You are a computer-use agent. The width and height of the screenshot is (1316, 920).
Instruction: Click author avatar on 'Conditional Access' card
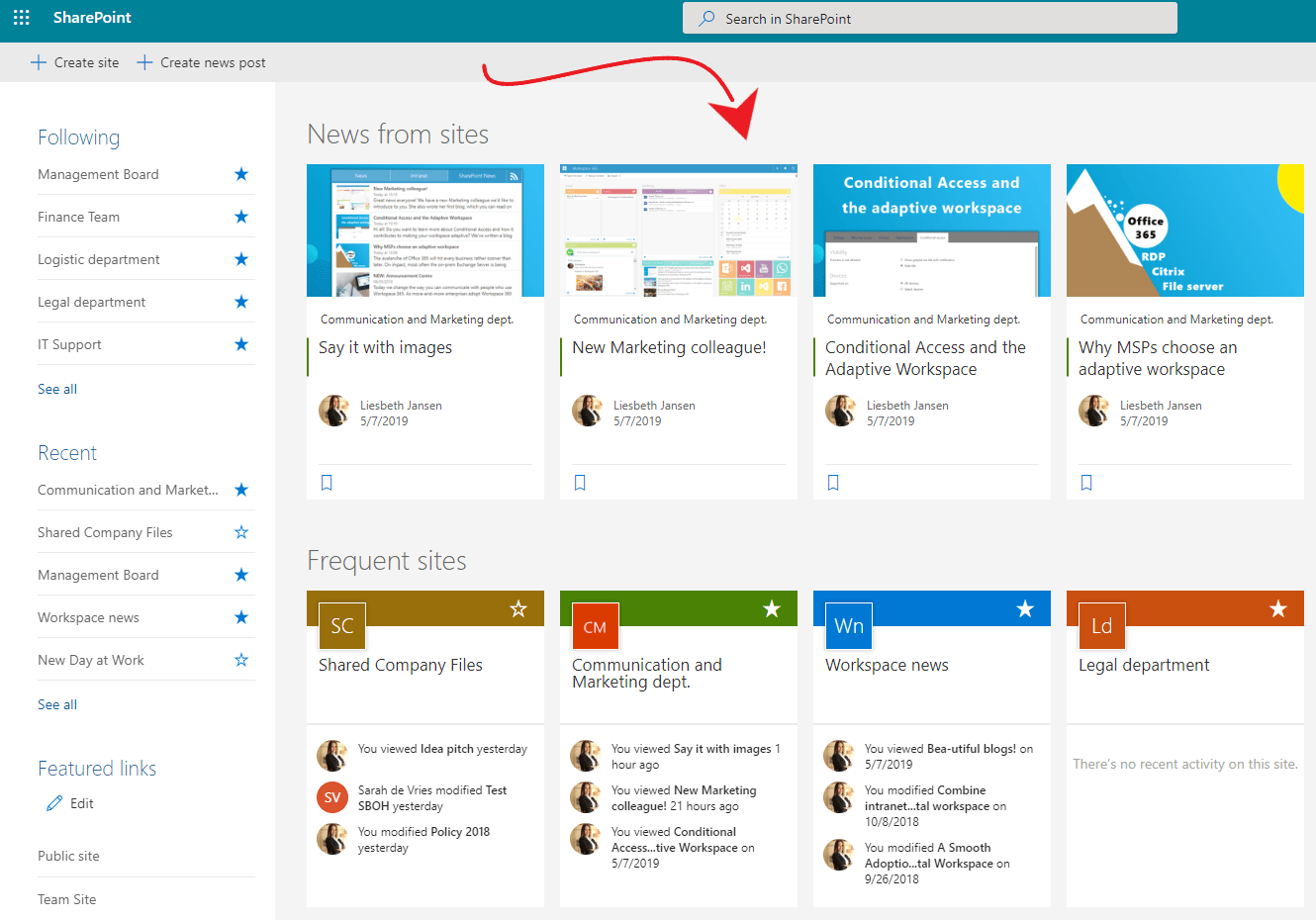click(x=841, y=411)
